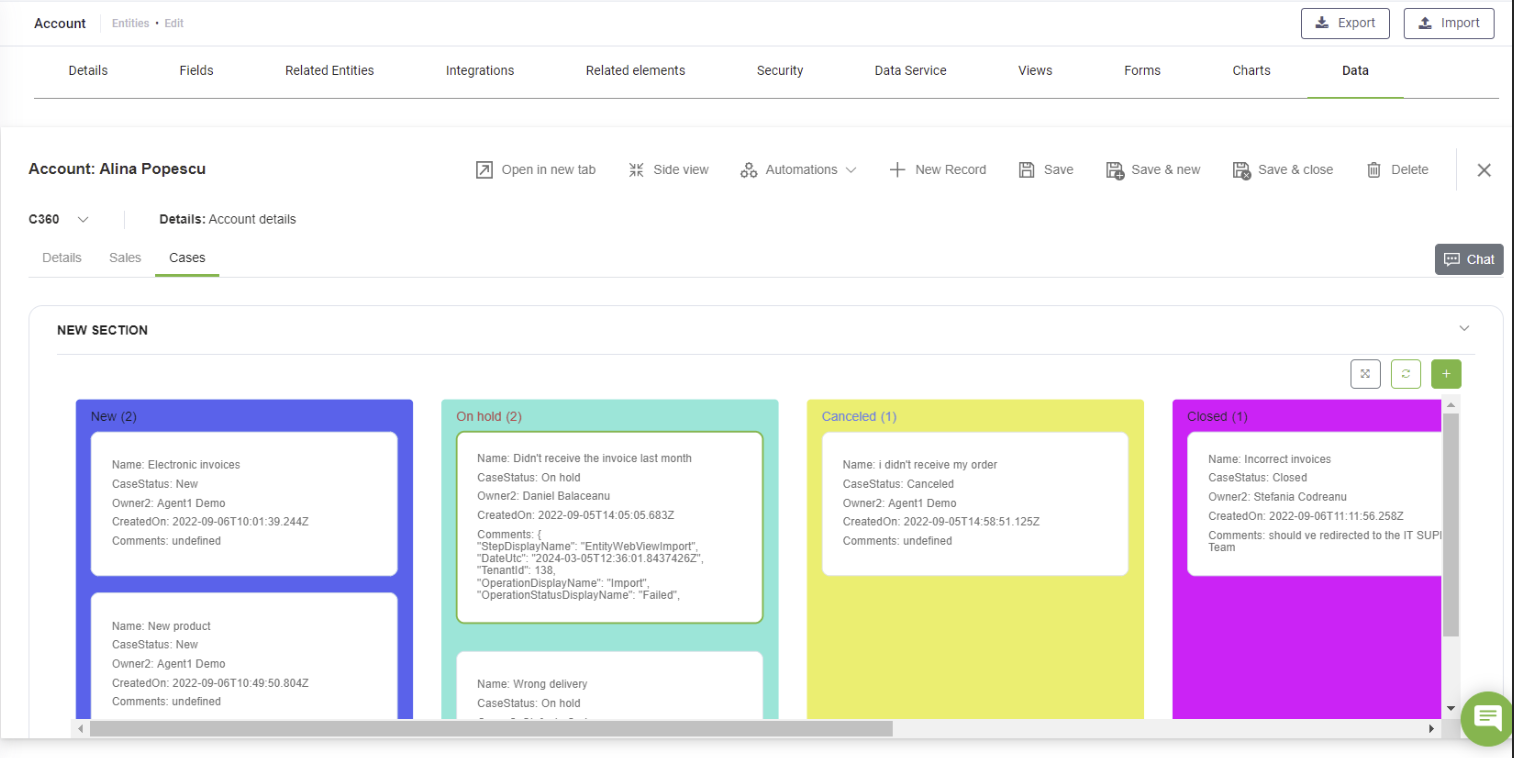Open the Automations dropdown

pos(799,170)
